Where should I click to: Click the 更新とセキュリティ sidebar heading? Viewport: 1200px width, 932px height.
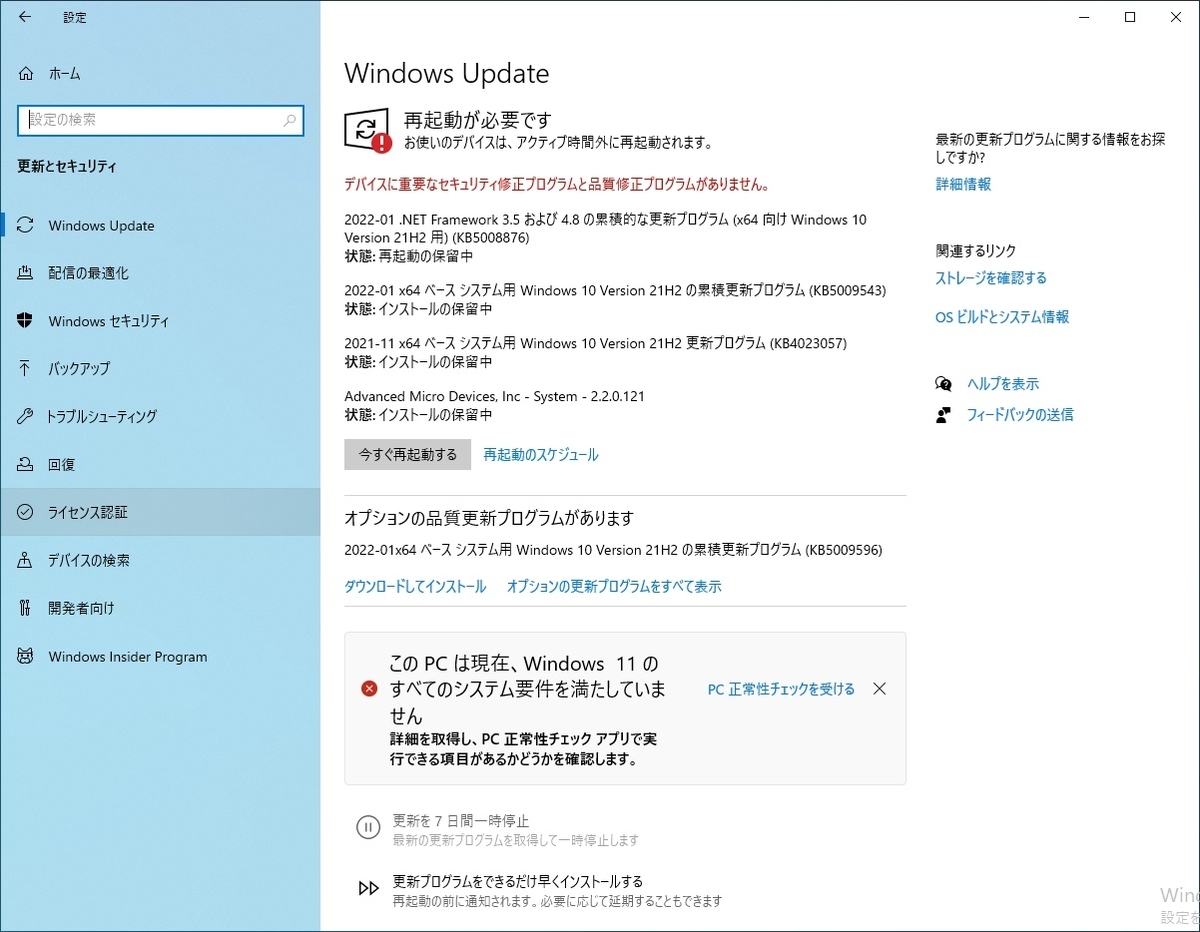coord(67,166)
